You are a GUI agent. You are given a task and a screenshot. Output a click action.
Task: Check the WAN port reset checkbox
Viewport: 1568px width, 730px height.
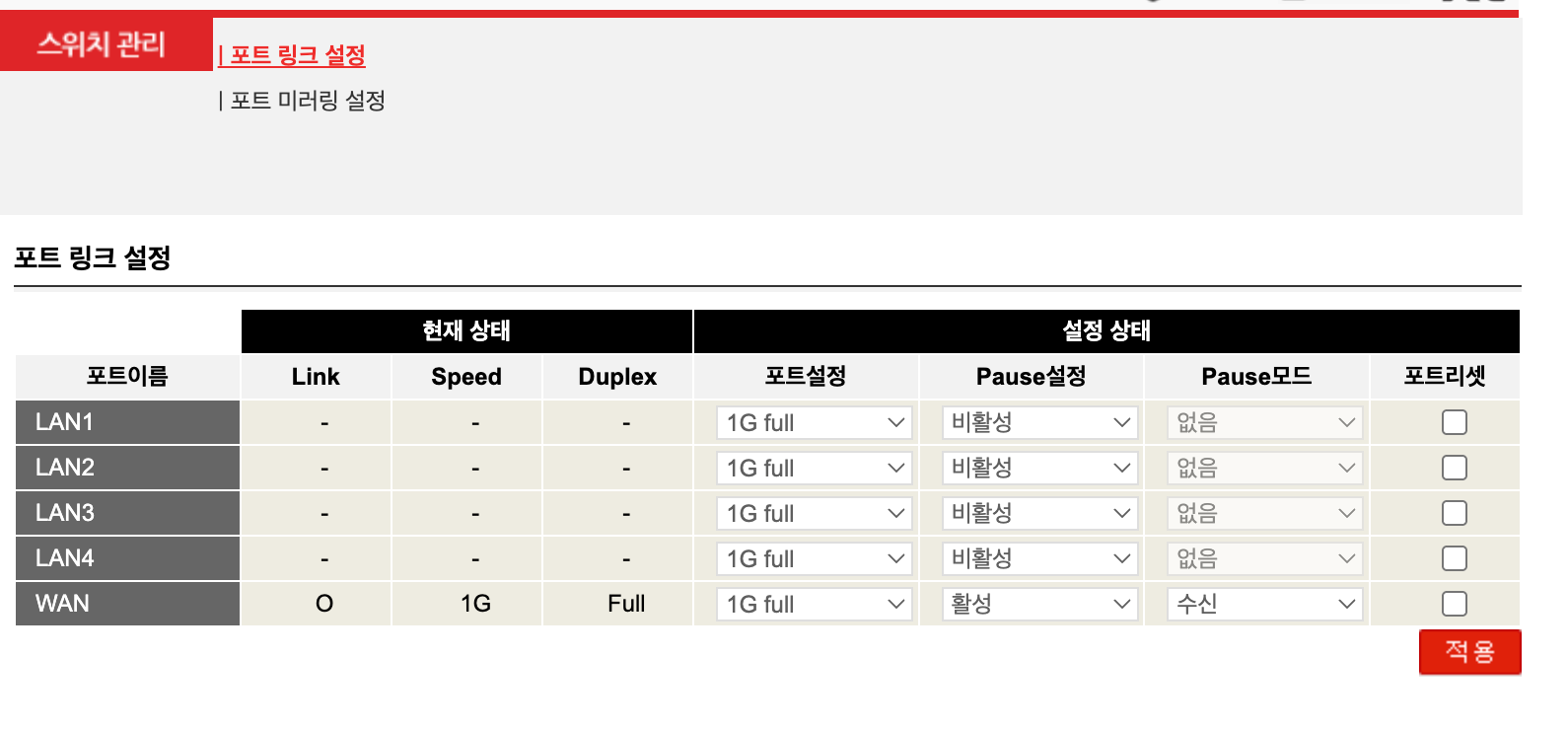(1454, 604)
